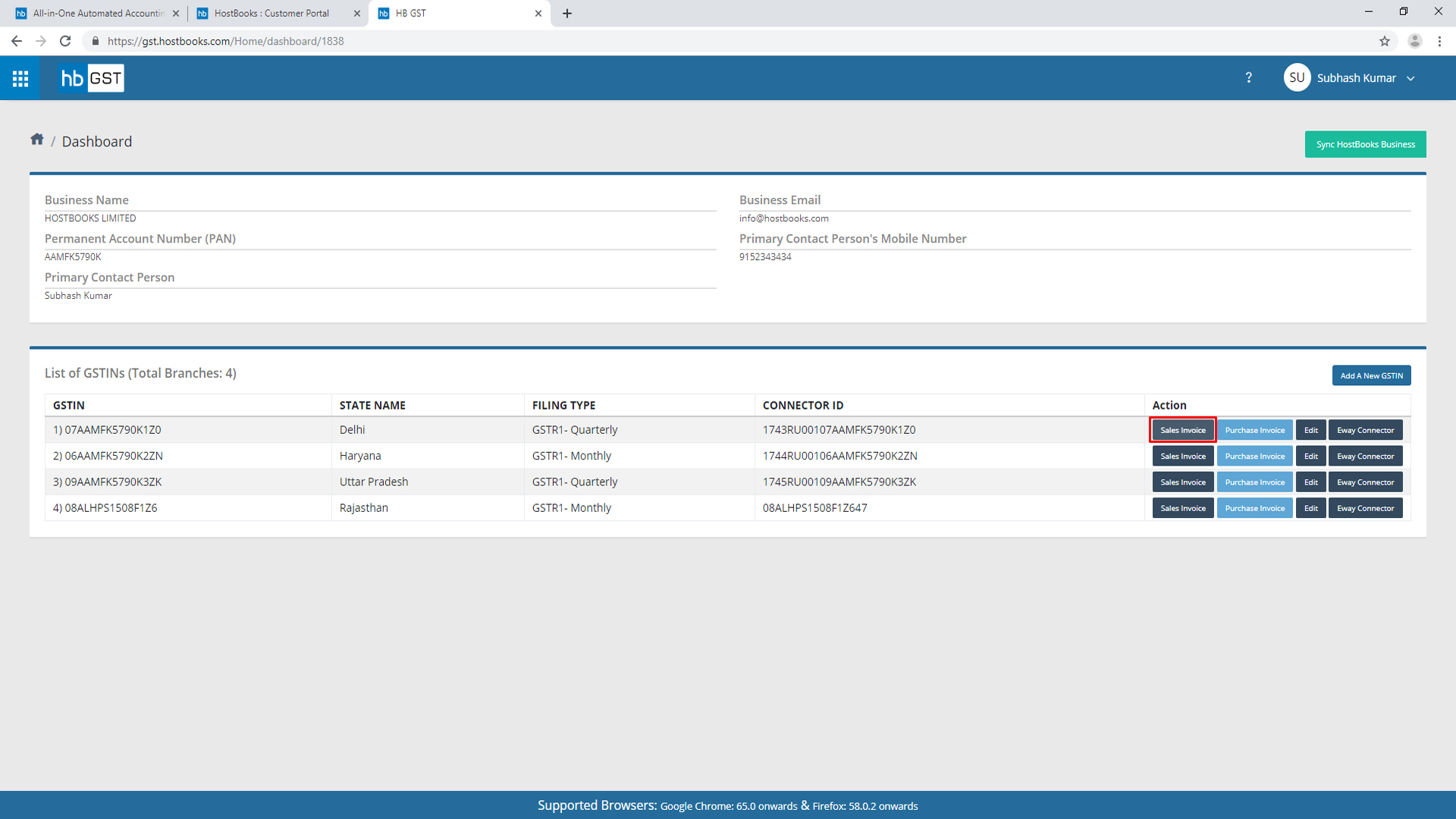The width and height of the screenshot is (1456, 819).
Task: Click the info@hostbooks.com email text
Action: (783, 218)
